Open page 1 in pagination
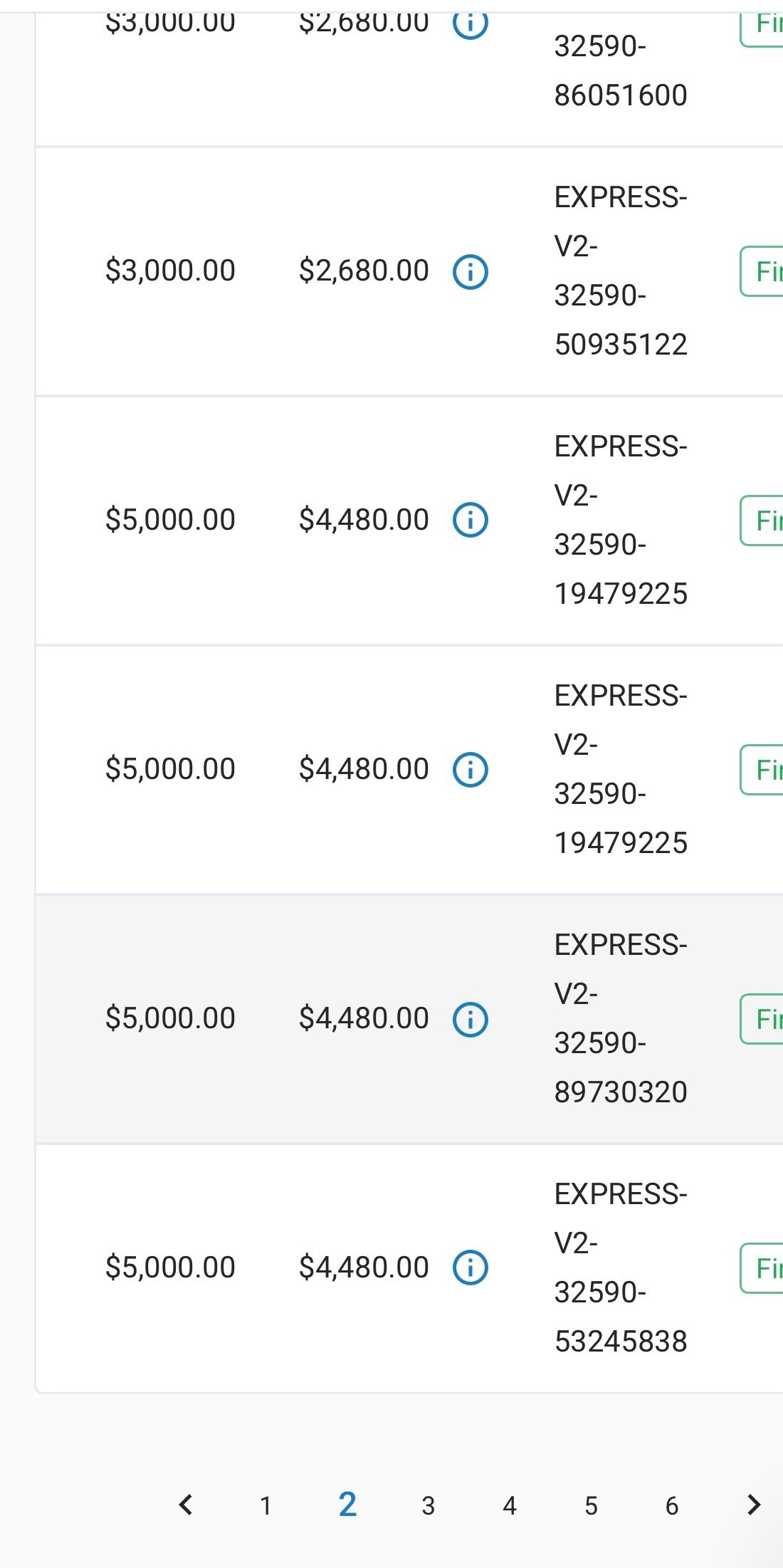This screenshot has height=1568, width=783. click(x=266, y=1505)
